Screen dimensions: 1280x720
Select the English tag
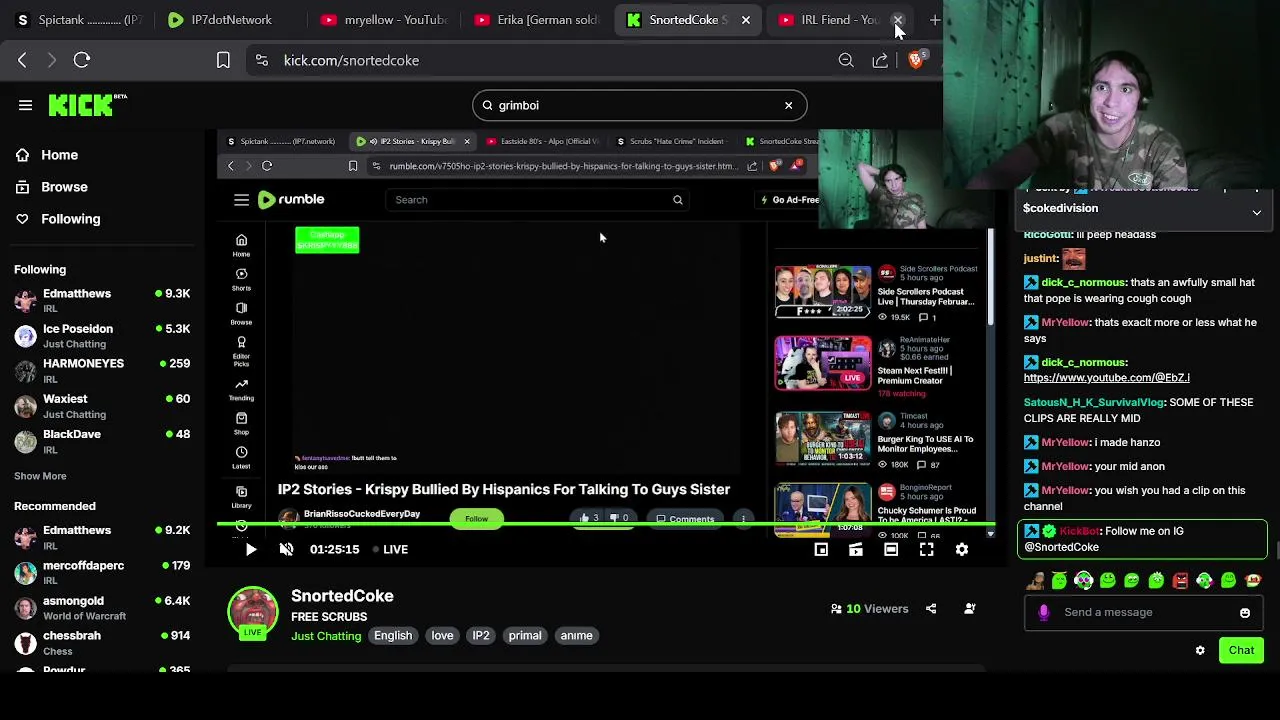(x=393, y=636)
